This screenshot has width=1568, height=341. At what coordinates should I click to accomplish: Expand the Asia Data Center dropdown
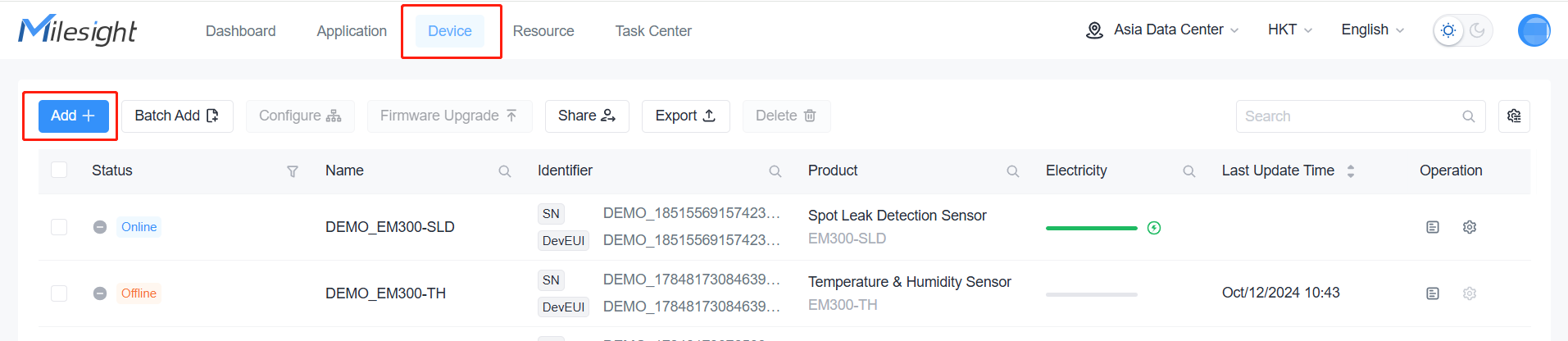[x=1162, y=30]
